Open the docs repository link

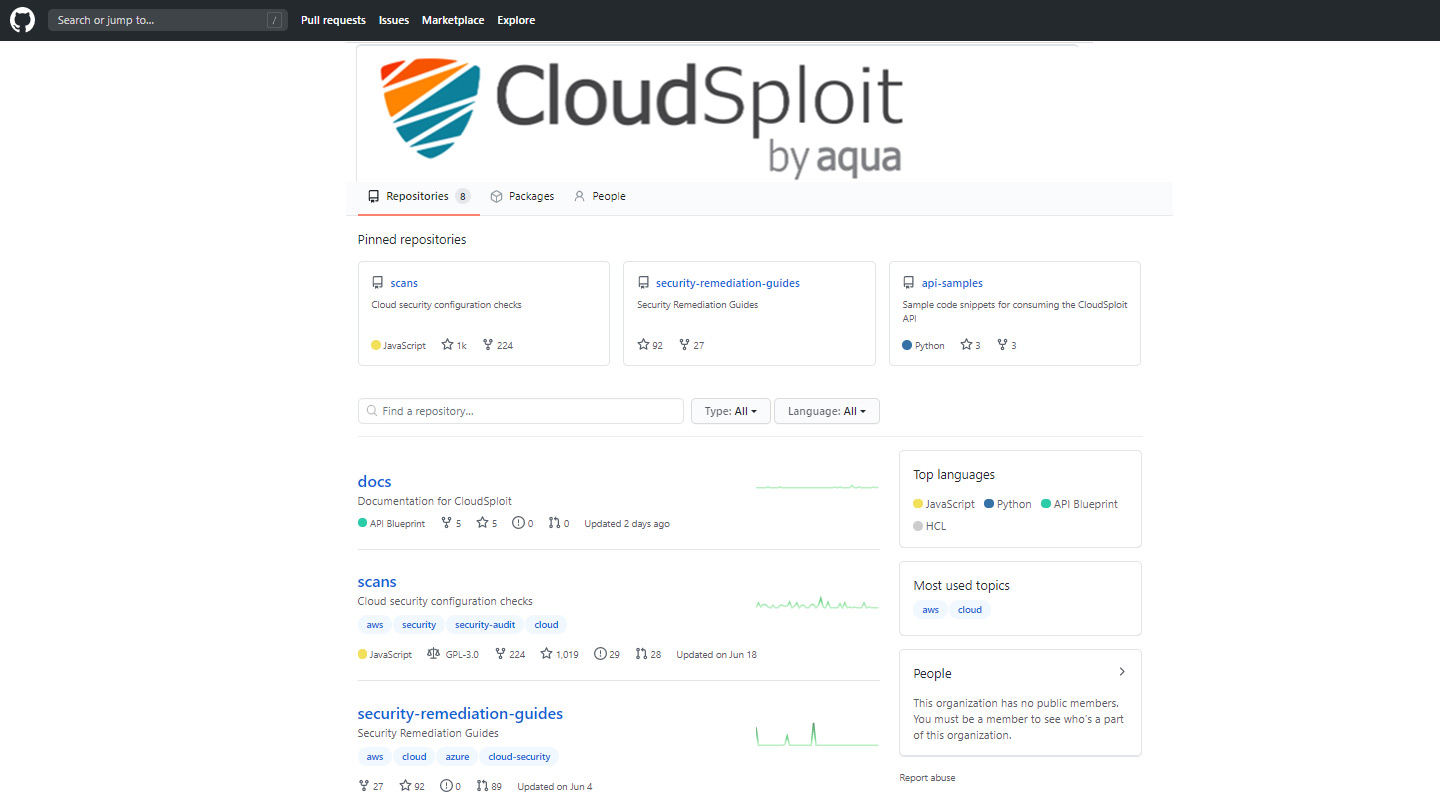coord(374,481)
